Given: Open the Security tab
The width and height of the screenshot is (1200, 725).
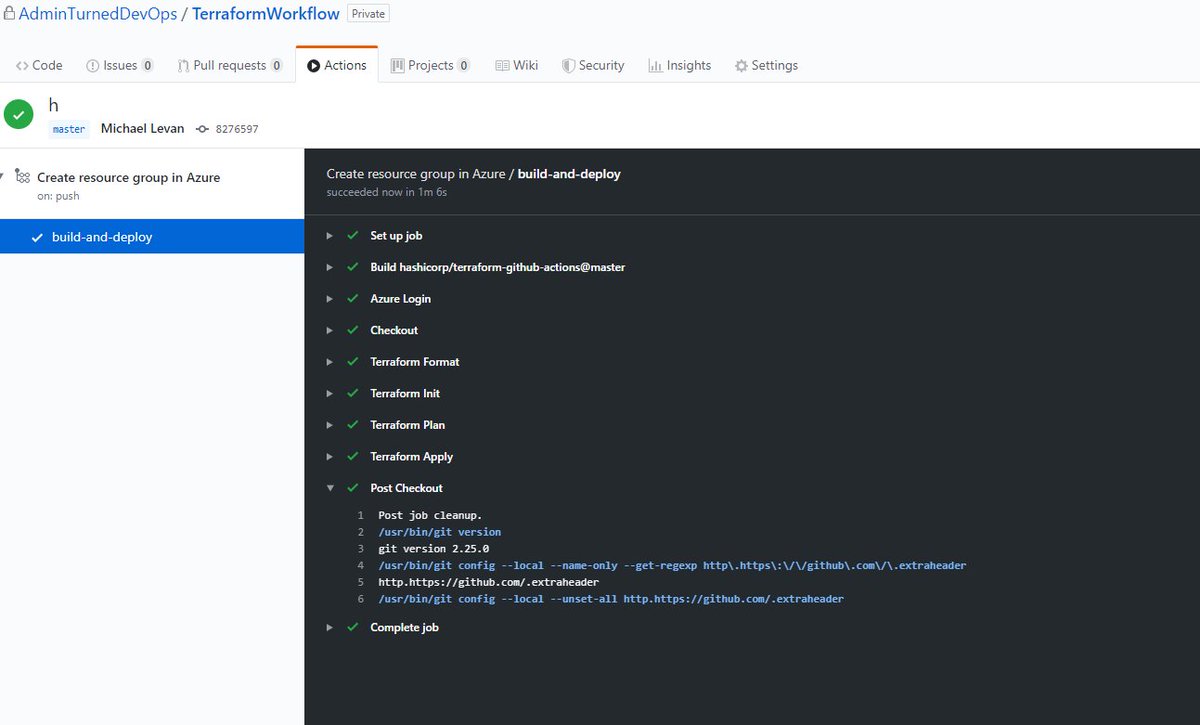Looking at the screenshot, I should (593, 65).
